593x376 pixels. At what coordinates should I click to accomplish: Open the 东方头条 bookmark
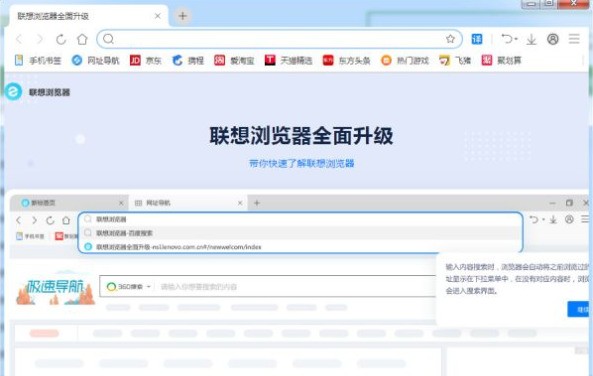pos(346,60)
